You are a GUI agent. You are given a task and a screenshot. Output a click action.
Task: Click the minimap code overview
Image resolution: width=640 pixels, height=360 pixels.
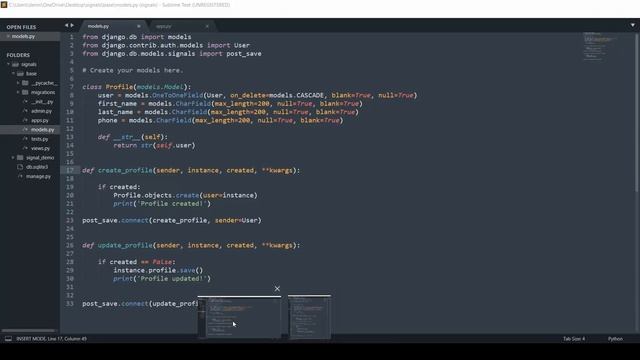point(599,46)
